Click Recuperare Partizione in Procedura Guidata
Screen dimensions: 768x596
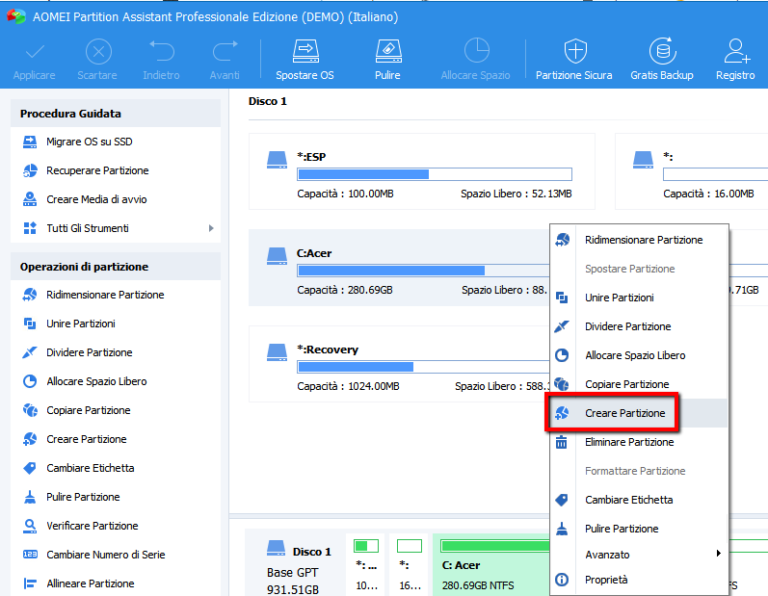[x=97, y=170]
